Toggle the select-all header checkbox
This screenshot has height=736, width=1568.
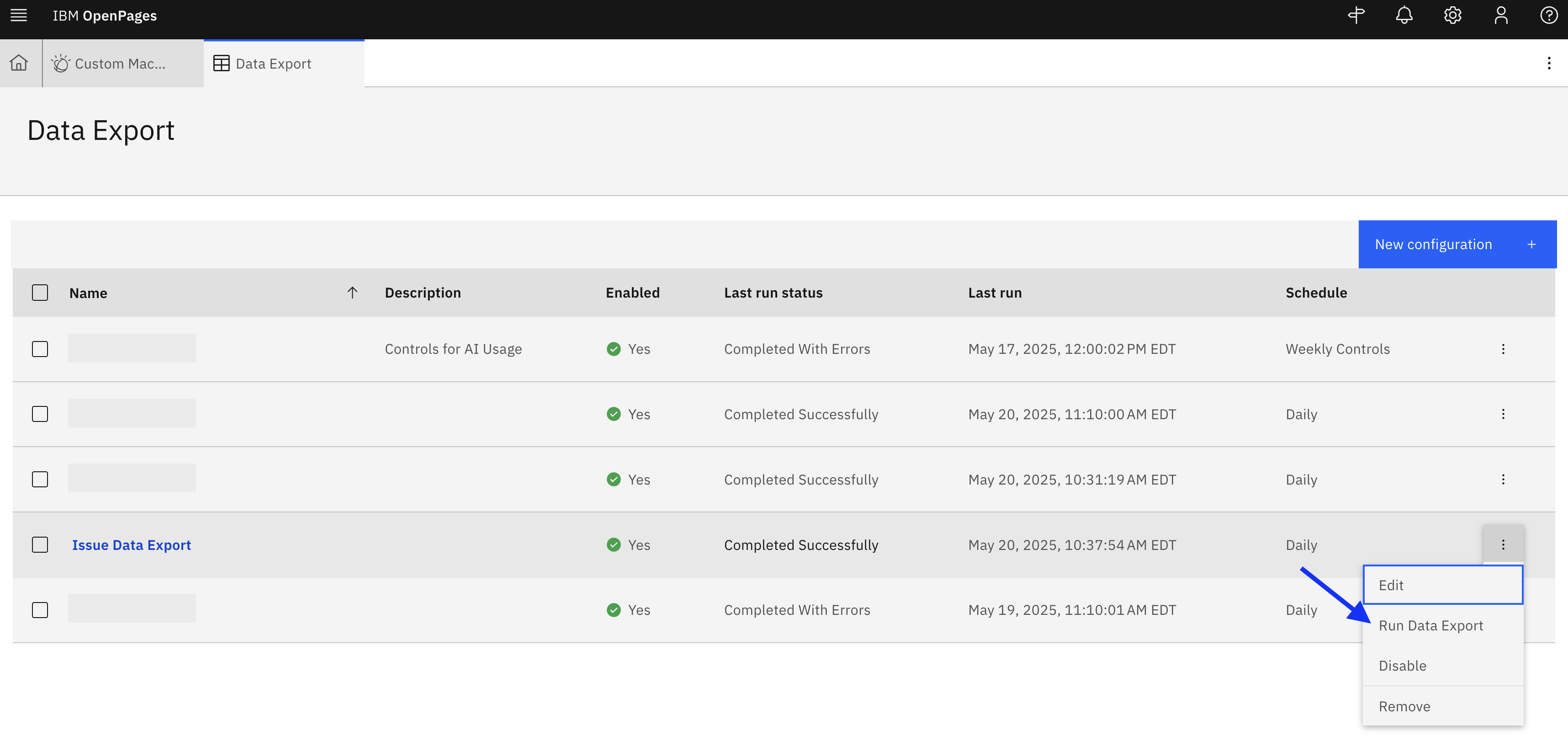pos(40,293)
